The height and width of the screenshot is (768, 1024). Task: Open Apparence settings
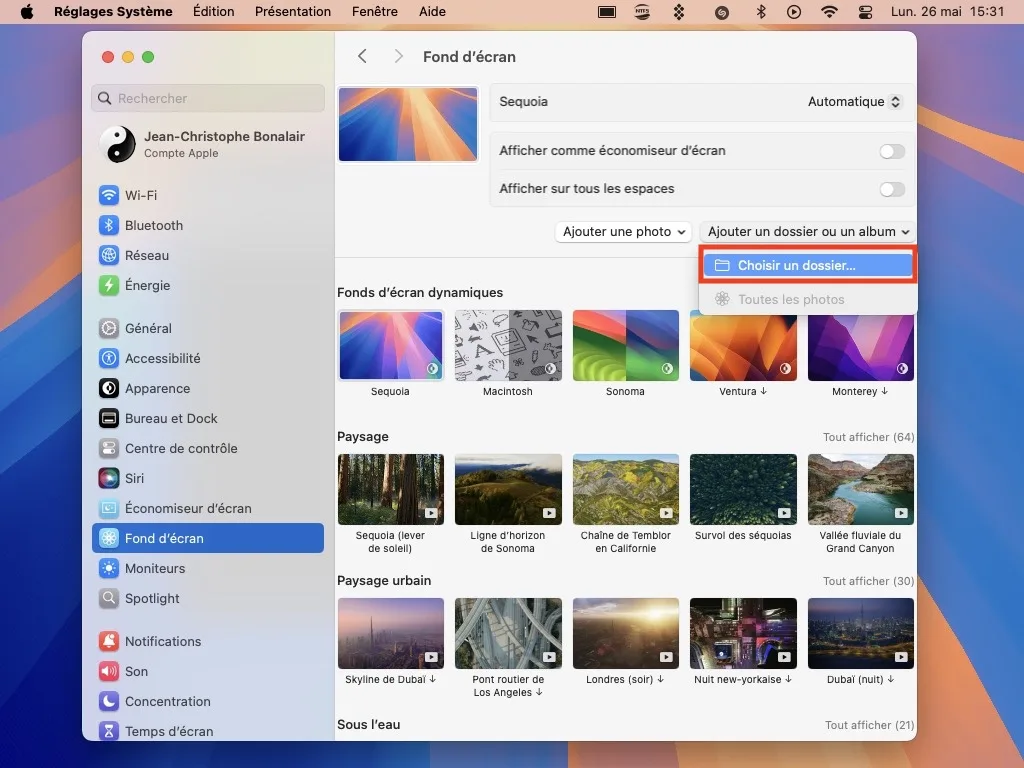coord(208,388)
